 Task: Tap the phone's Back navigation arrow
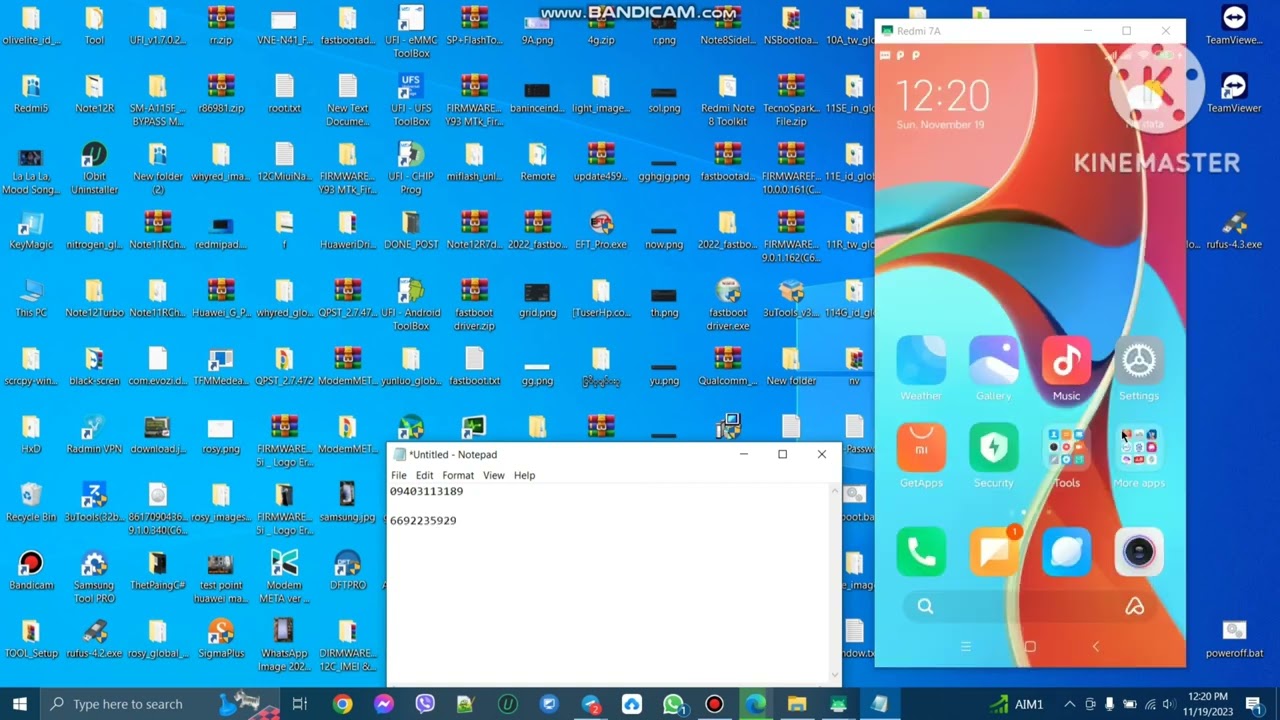point(1095,647)
